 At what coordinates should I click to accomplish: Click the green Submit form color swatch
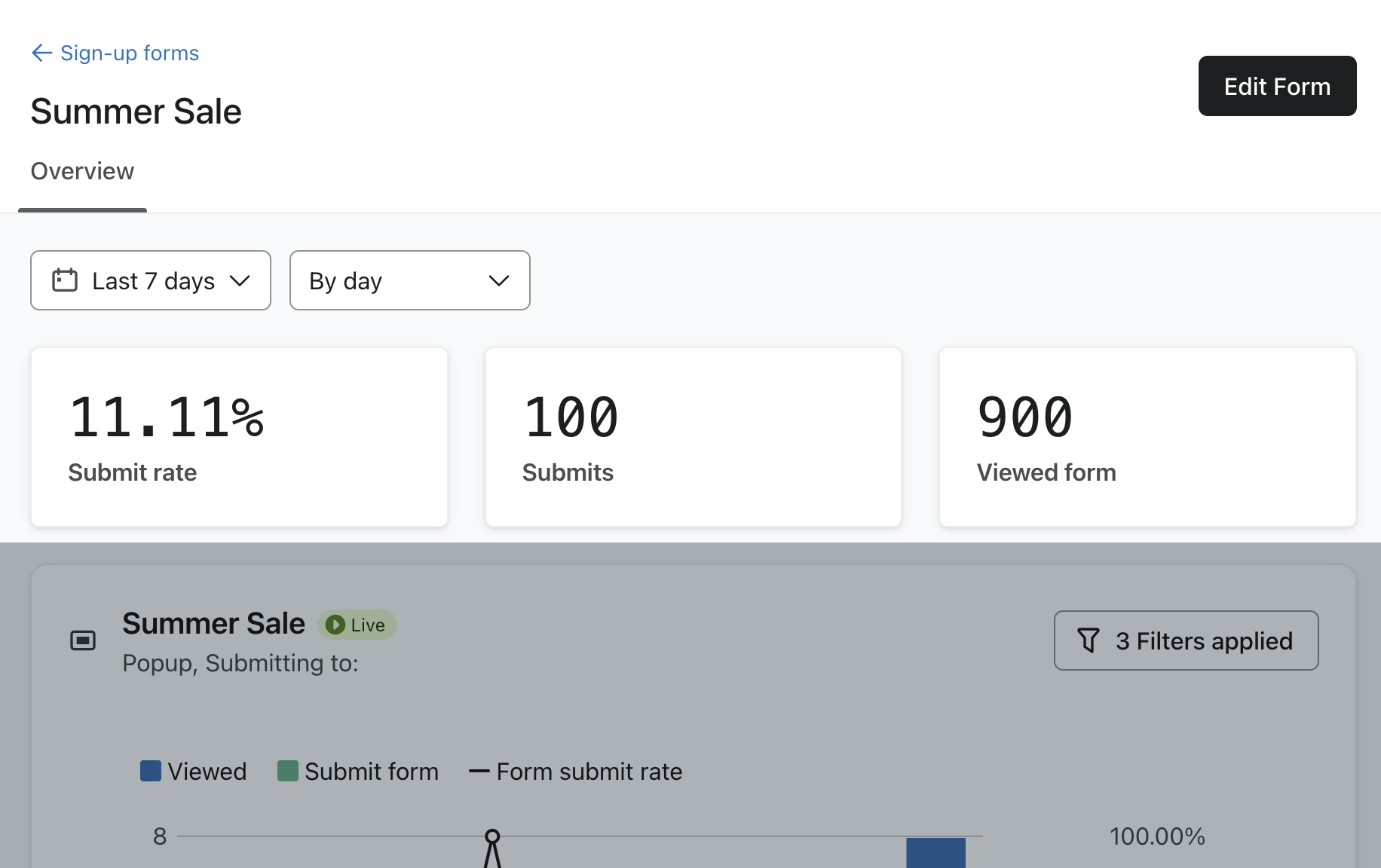click(288, 771)
